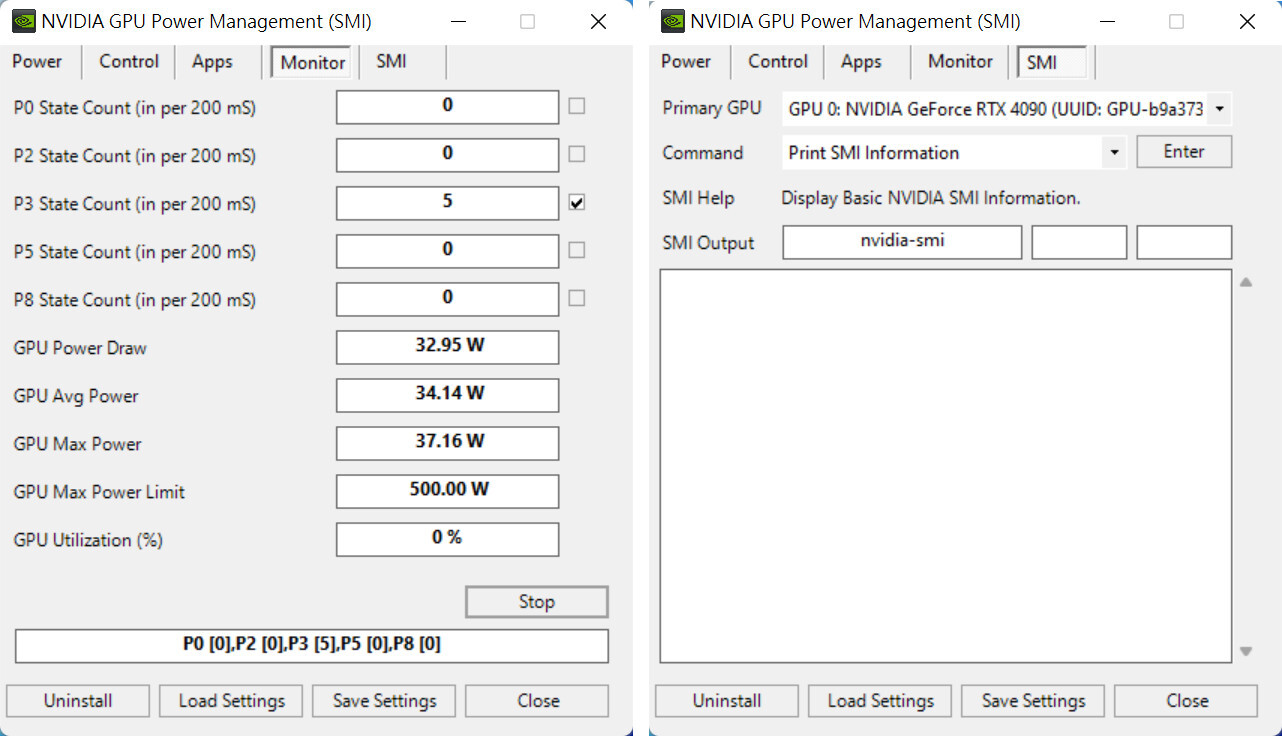Enable the P0 State Count checkbox
This screenshot has width=1282, height=736.
(577, 105)
